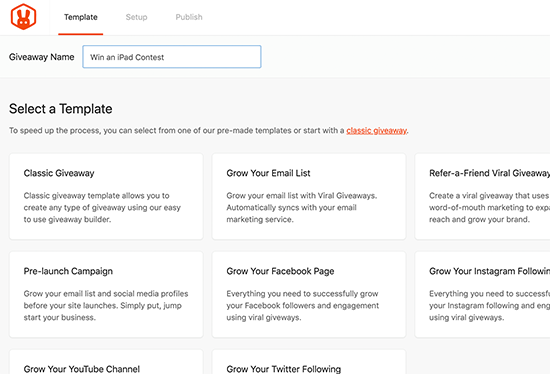Screen dimensions: 550x374
Task: Choose the Grow Your Facebook Page template
Action: pyautogui.click(x=309, y=294)
